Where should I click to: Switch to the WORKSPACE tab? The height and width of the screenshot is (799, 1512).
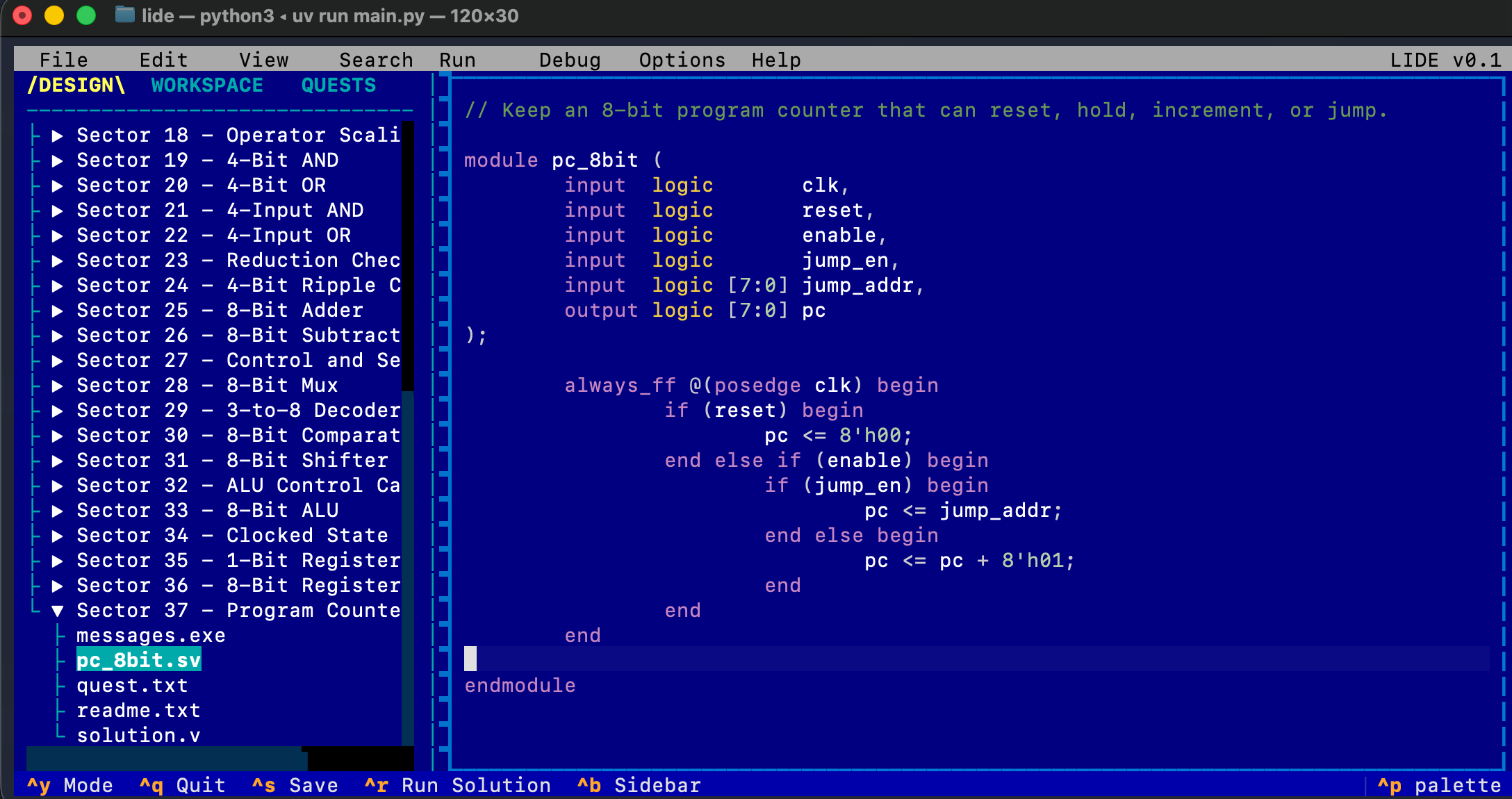pyautogui.click(x=206, y=85)
